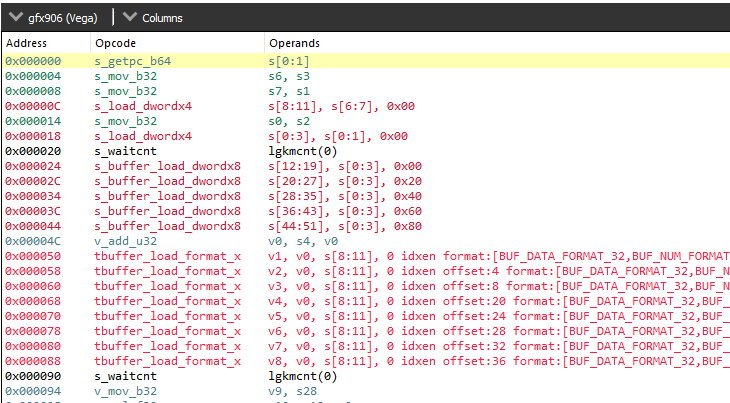Screen dimensions: 730x403
Task: Select the s_getpc_b64 instruction row
Action: coord(132,61)
